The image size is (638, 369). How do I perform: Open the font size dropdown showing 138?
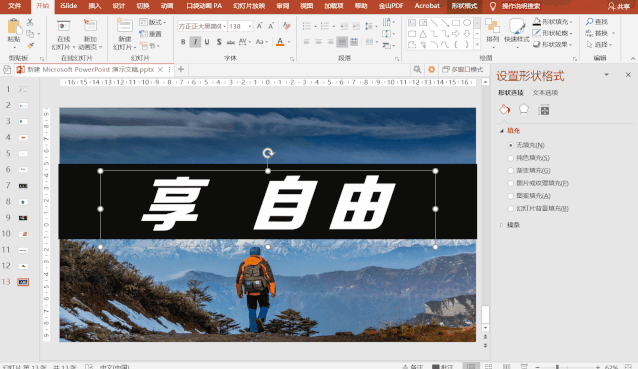[x=250, y=26]
